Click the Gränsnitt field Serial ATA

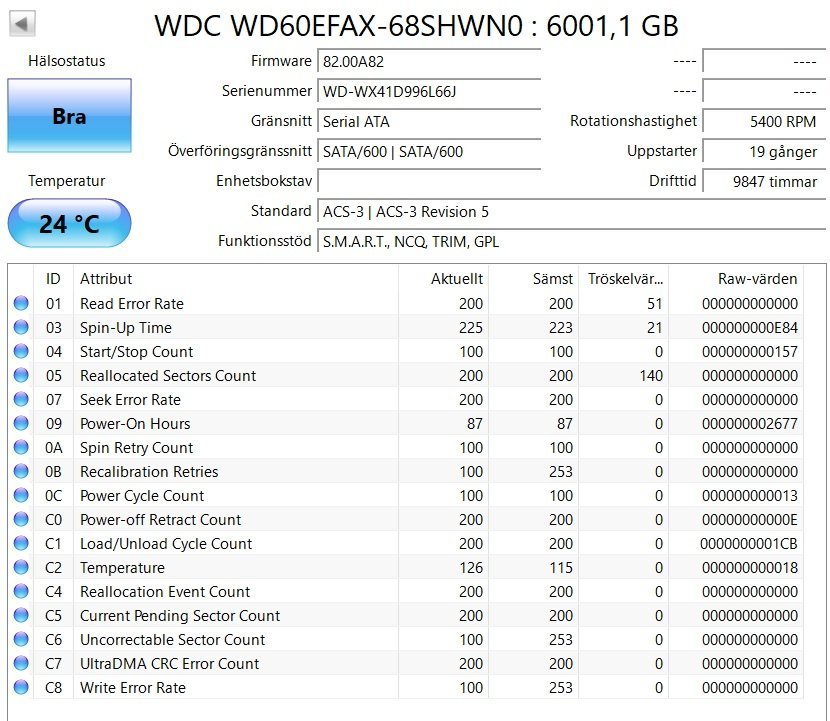[429, 122]
